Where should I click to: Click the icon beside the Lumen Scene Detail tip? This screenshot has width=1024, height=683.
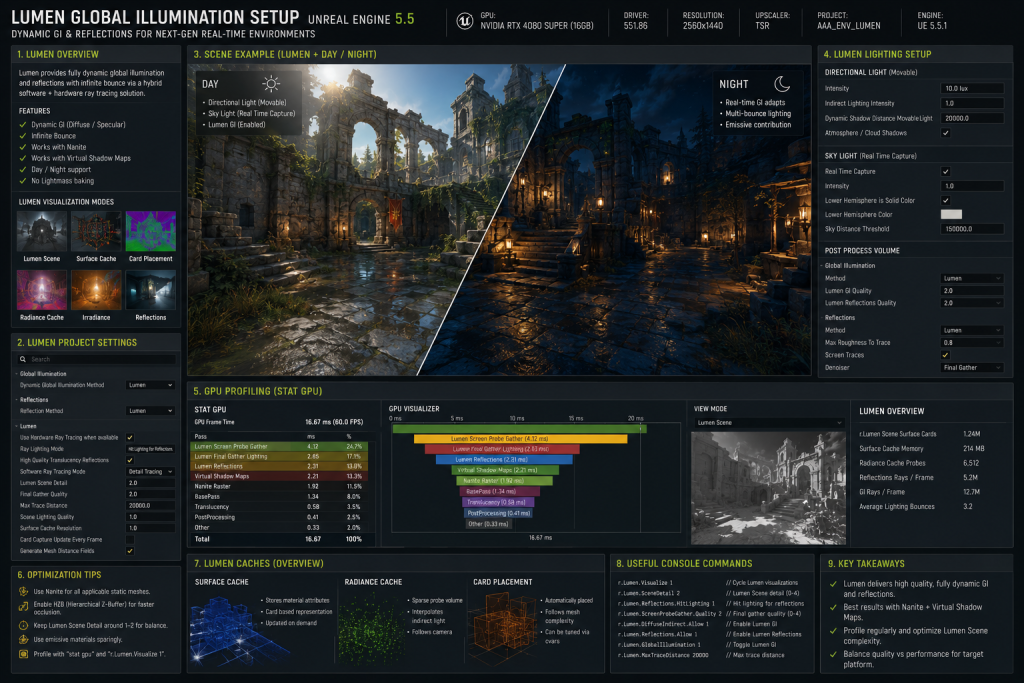(24, 626)
